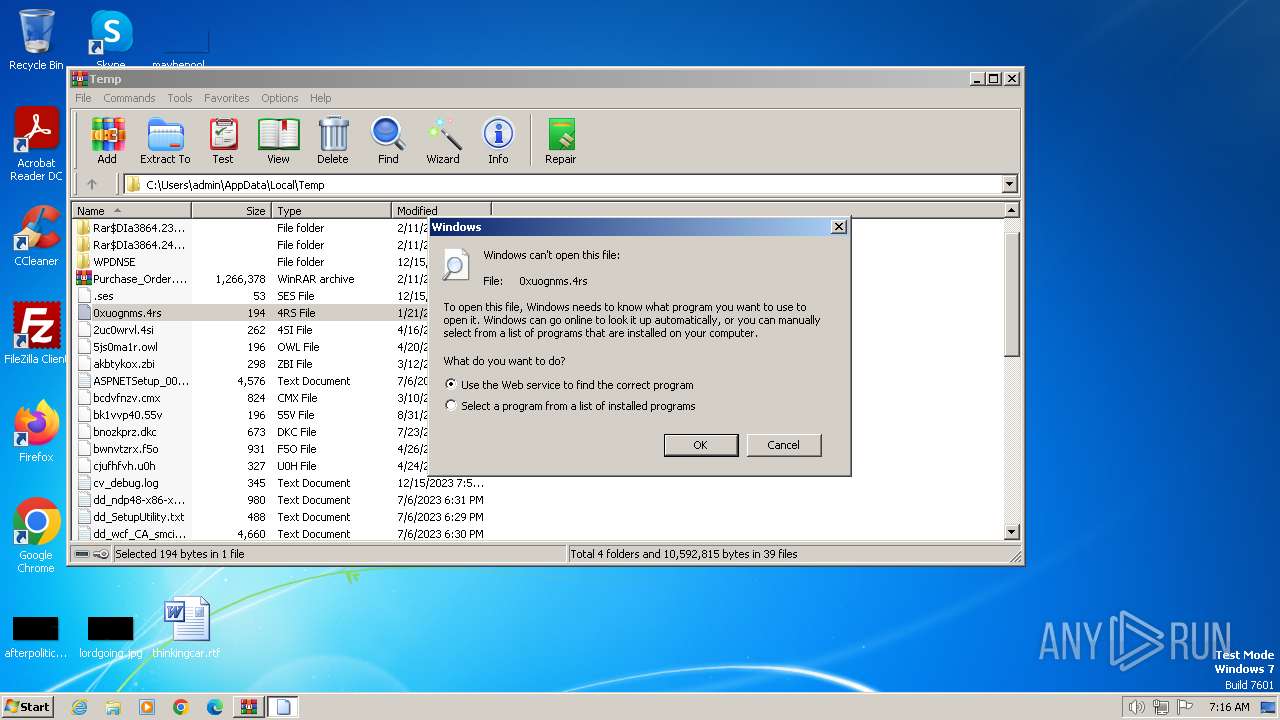Image resolution: width=1280 pixels, height=720 pixels.
Task: Sort by Modified column header
Action: click(441, 211)
